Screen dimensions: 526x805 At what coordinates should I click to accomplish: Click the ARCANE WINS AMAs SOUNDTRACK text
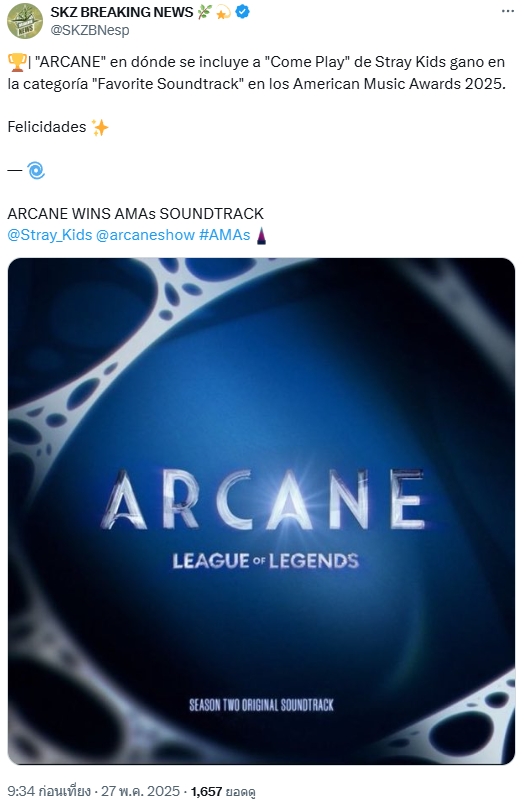[135, 214]
